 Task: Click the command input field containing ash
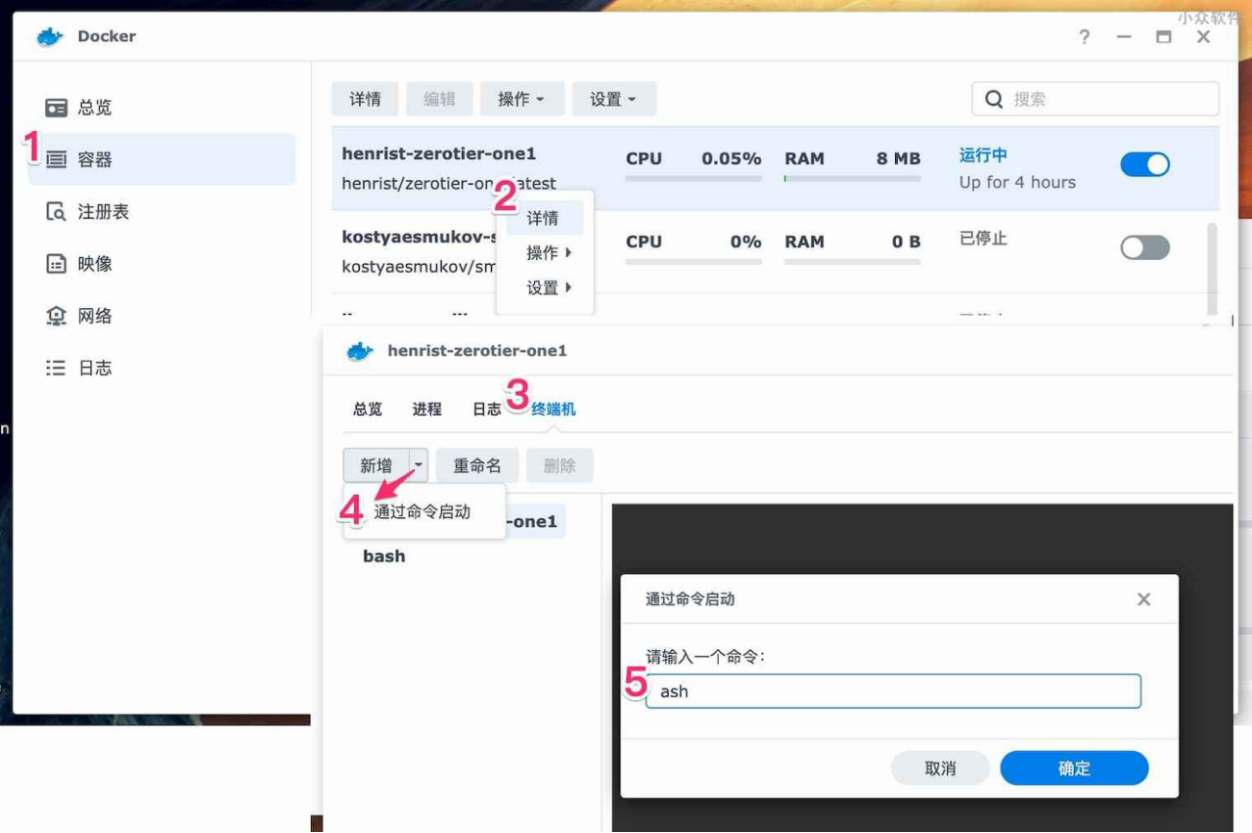(893, 691)
